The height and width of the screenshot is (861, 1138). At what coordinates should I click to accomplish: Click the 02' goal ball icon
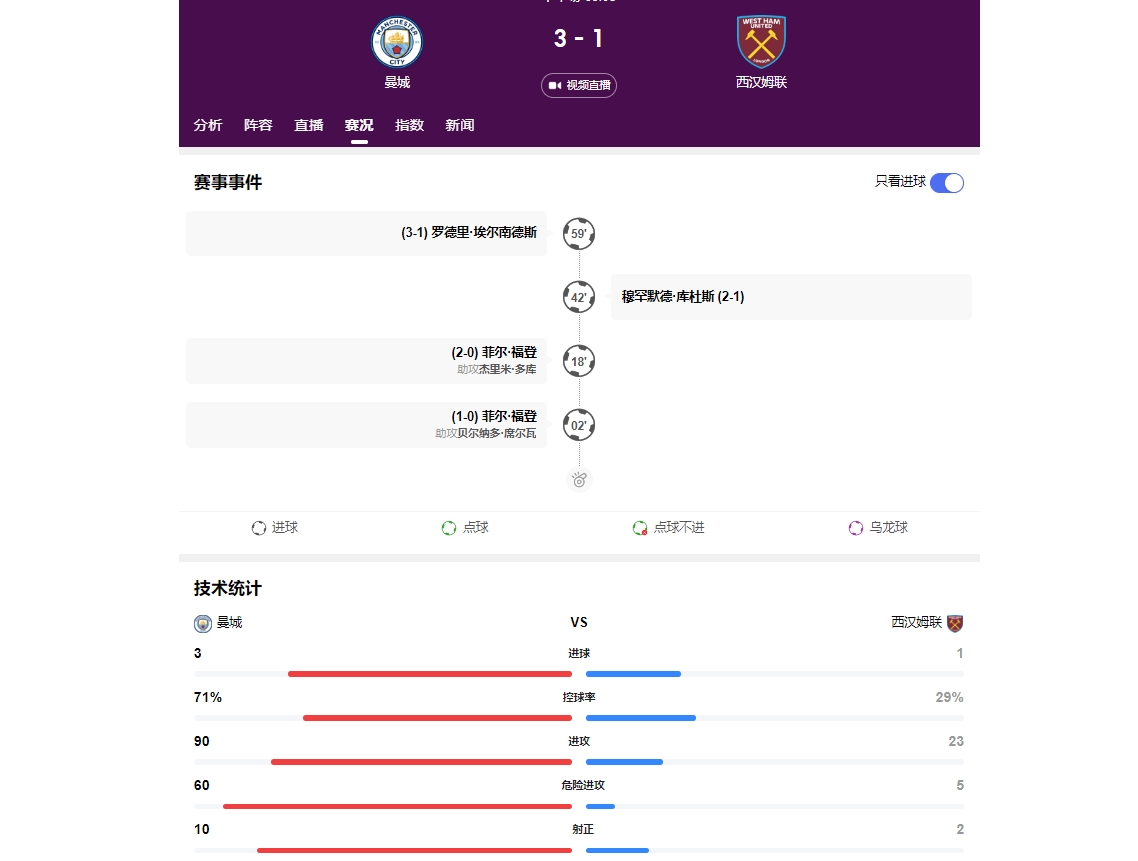pos(579,425)
